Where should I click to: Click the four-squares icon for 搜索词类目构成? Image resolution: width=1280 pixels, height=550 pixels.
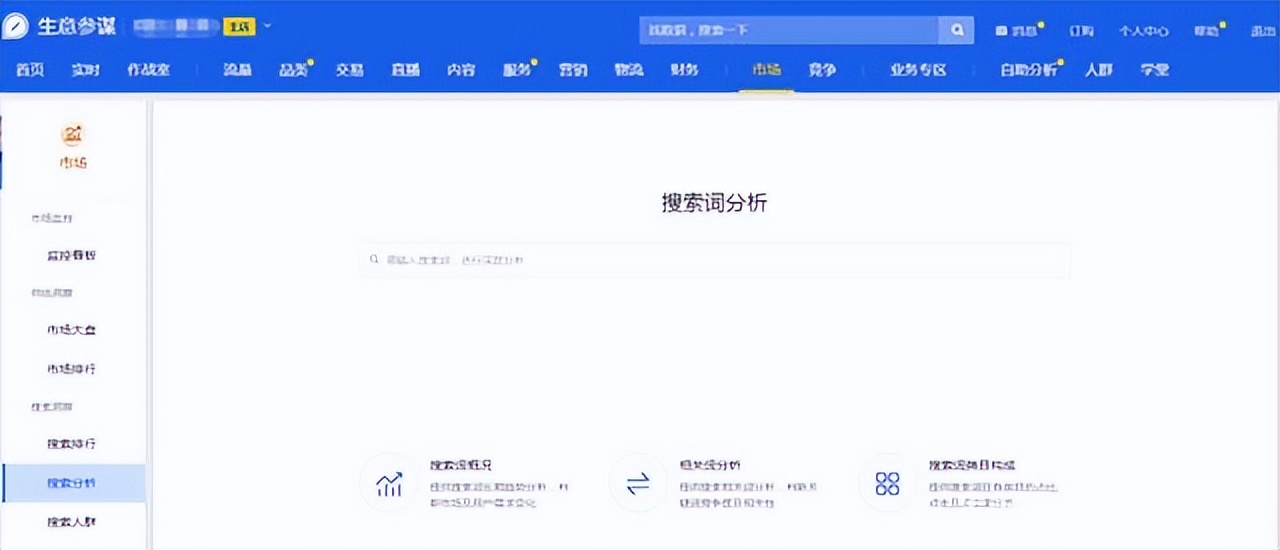point(887,484)
